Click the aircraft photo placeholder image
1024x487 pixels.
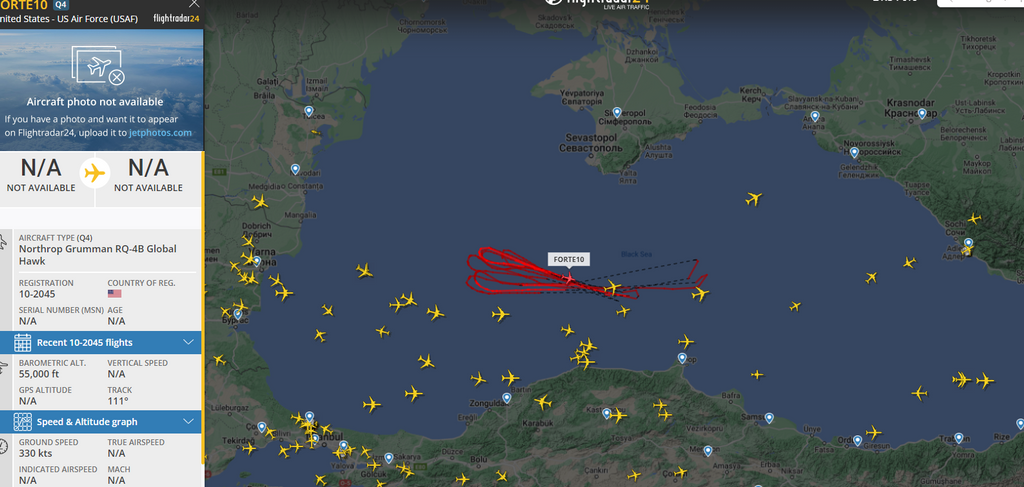pyautogui.click(x=98, y=65)
